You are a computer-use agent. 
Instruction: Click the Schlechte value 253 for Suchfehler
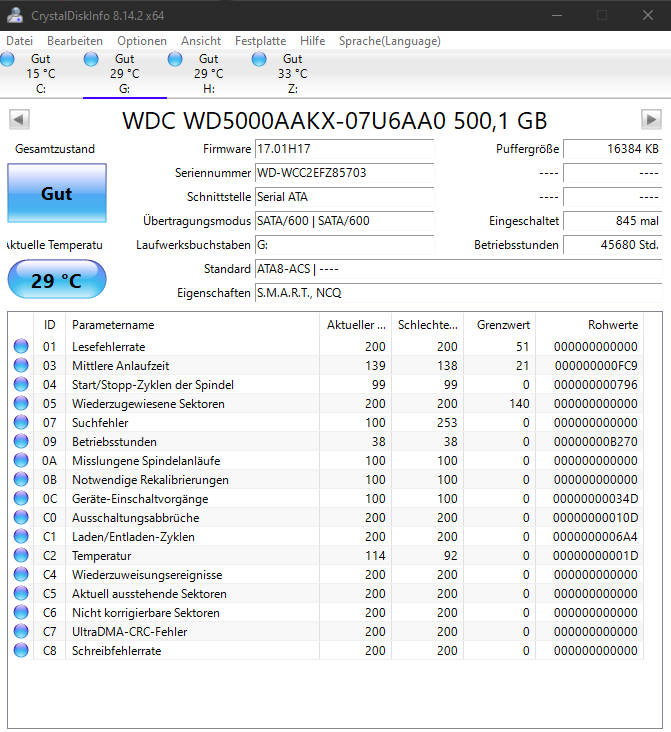(x=447, y=422)
